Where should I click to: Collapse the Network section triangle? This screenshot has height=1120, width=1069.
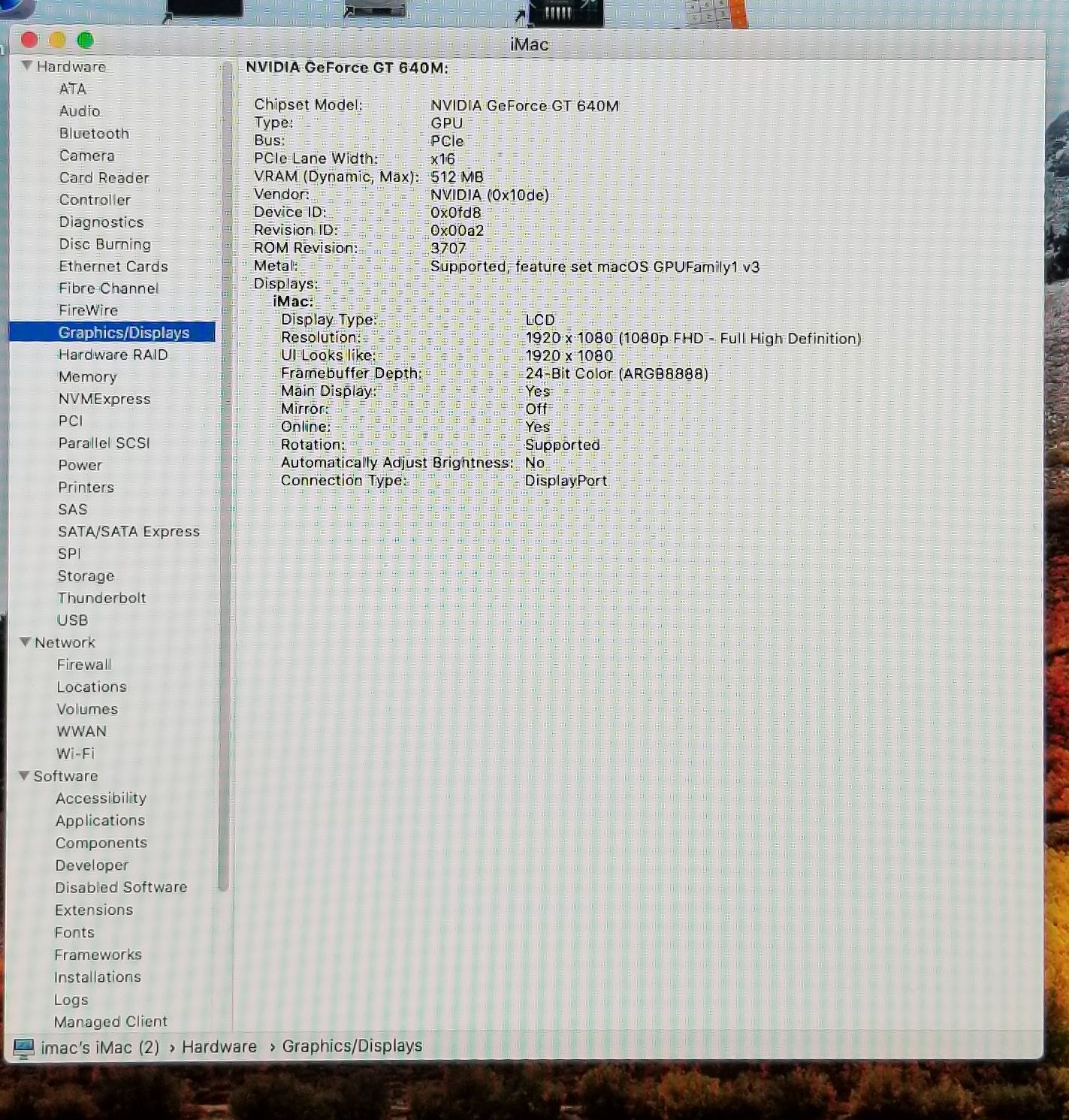26,642
